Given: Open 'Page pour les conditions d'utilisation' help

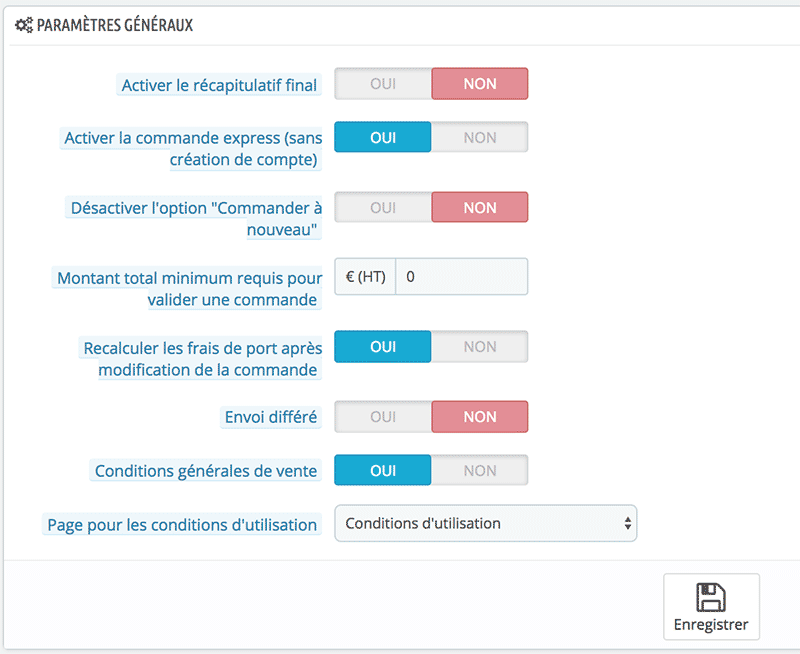Looking at the screenshot, I should click(x=181, y=524).
